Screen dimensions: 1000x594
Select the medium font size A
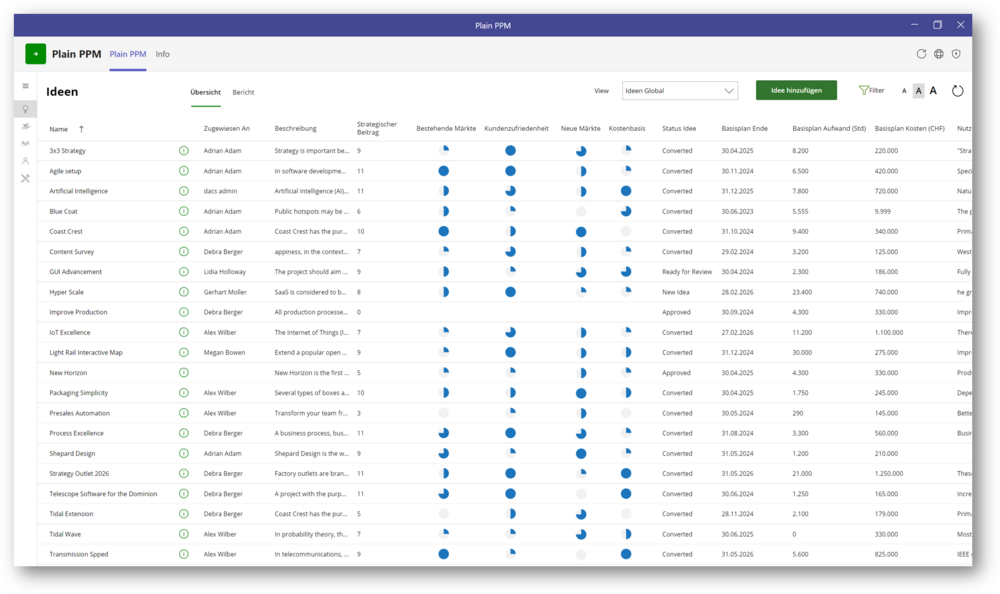tap(918, 91)
